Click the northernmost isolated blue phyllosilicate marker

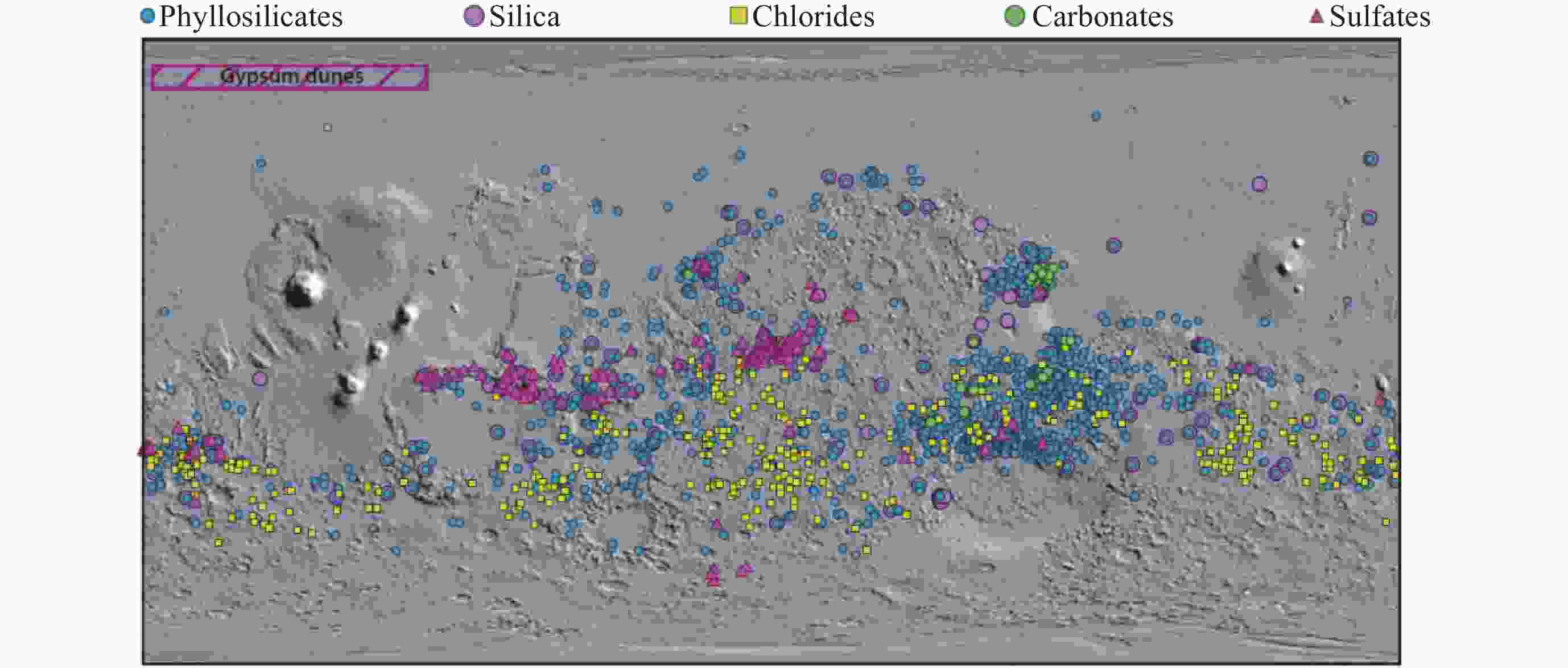1096,116
